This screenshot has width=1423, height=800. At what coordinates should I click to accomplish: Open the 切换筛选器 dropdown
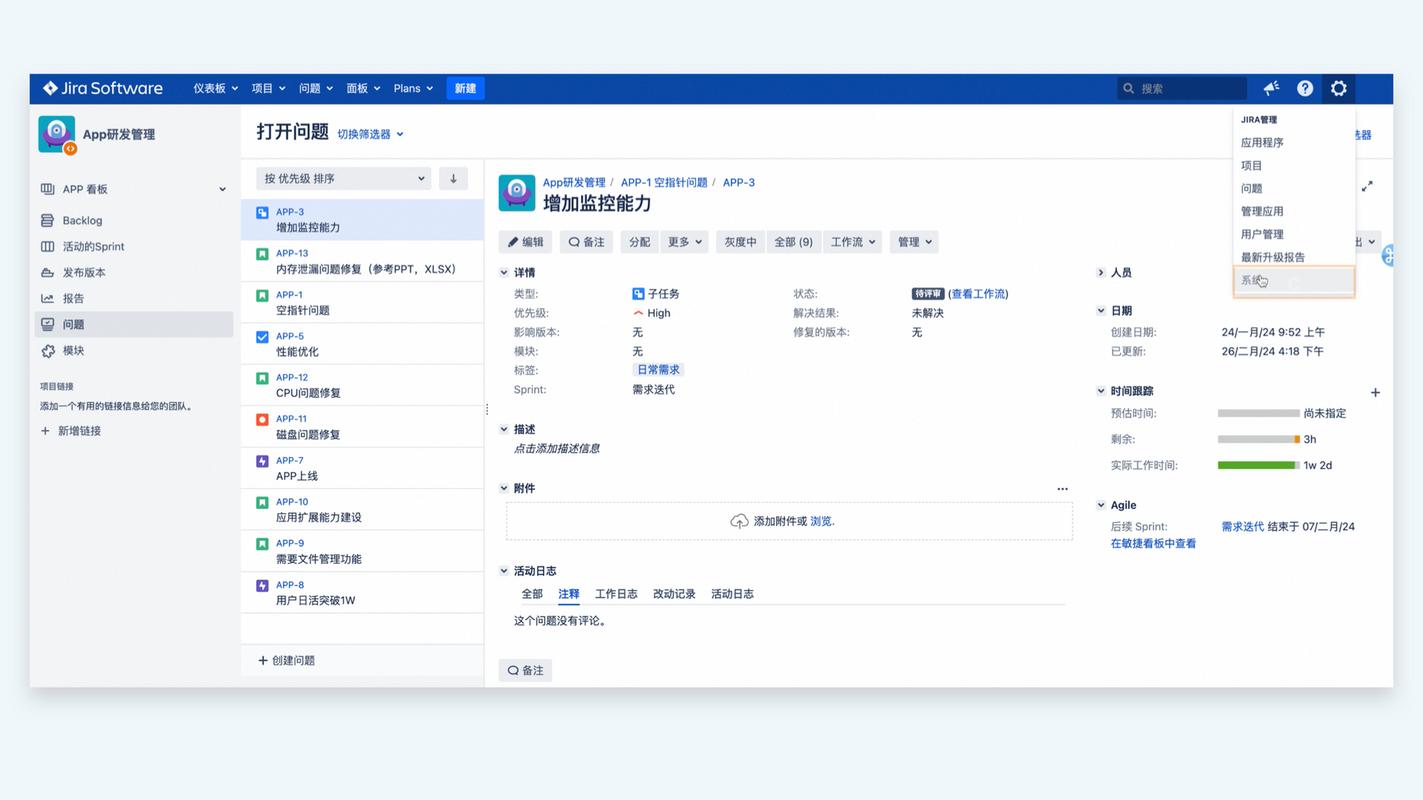(365, 133)
